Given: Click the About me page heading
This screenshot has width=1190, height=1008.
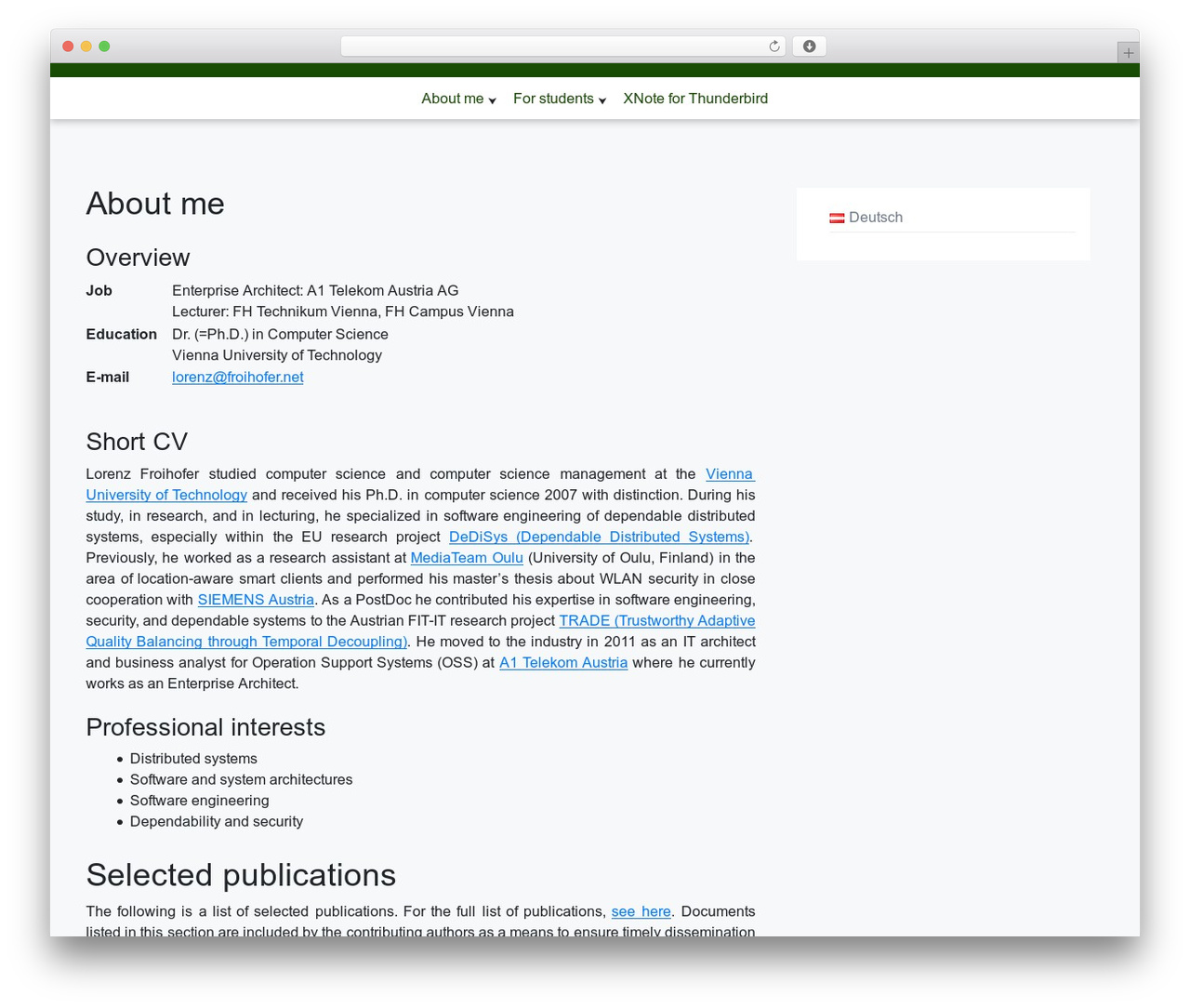Looking at the screenshot, I should [155, 204].
